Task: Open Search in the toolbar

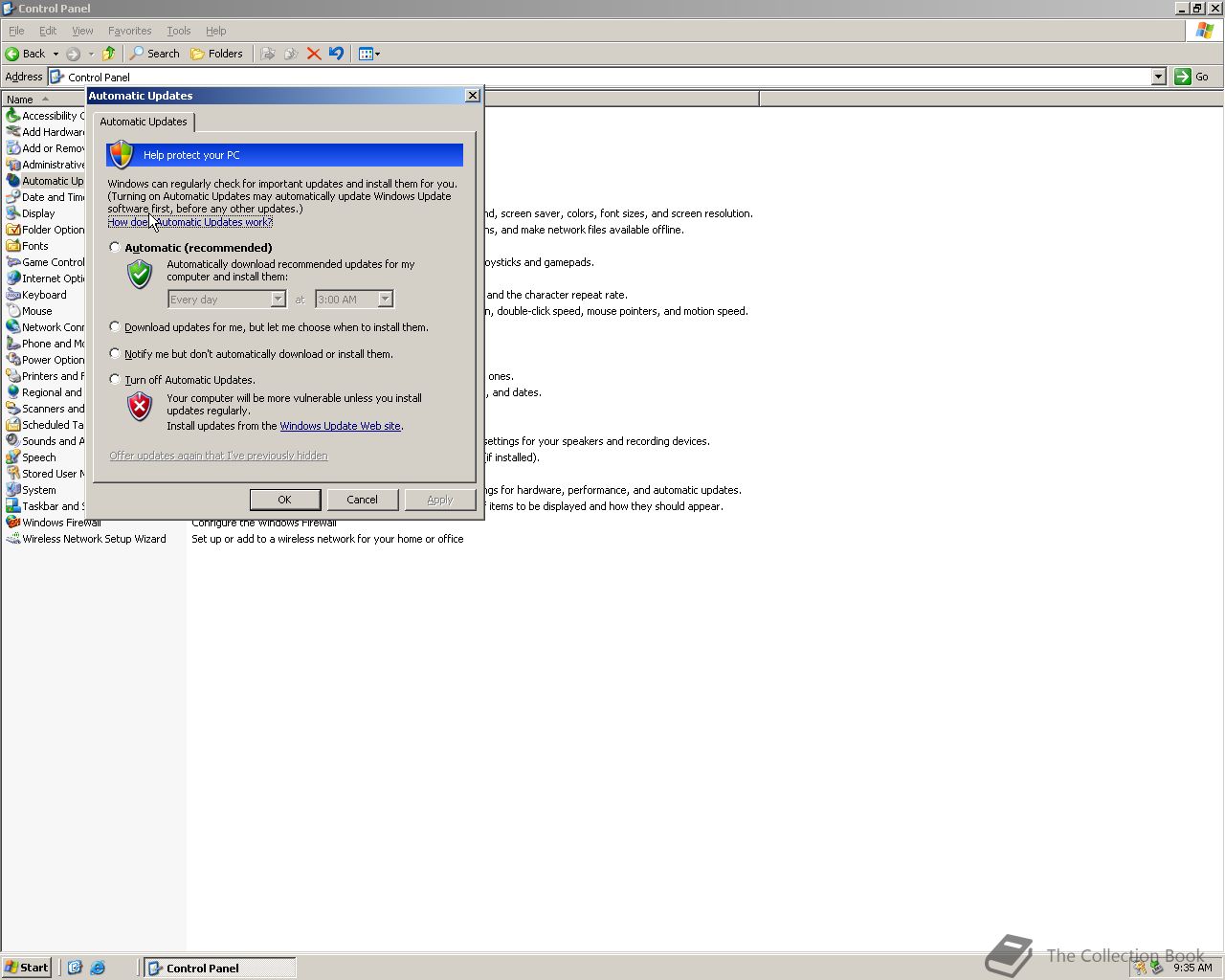Action: 155,54
